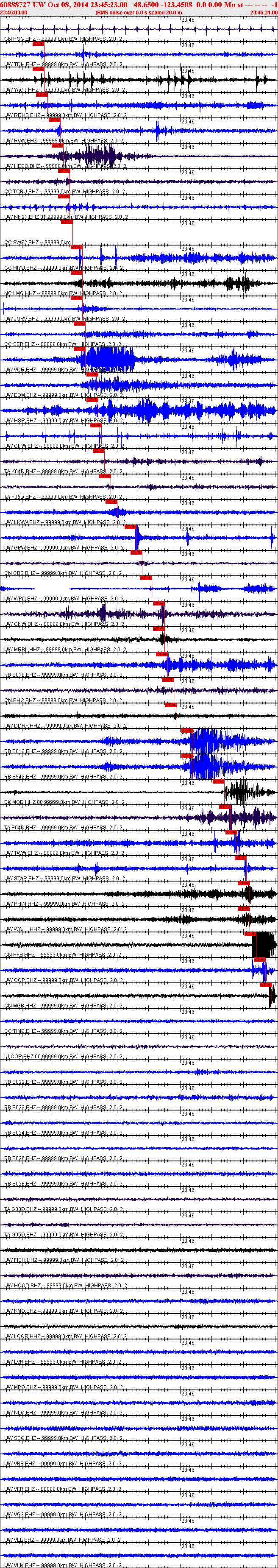Click the red pick flag on UW.VCR trace
Image resolution: width=278 pixels, height=1568 pixels.
click(x=79, y=349)
